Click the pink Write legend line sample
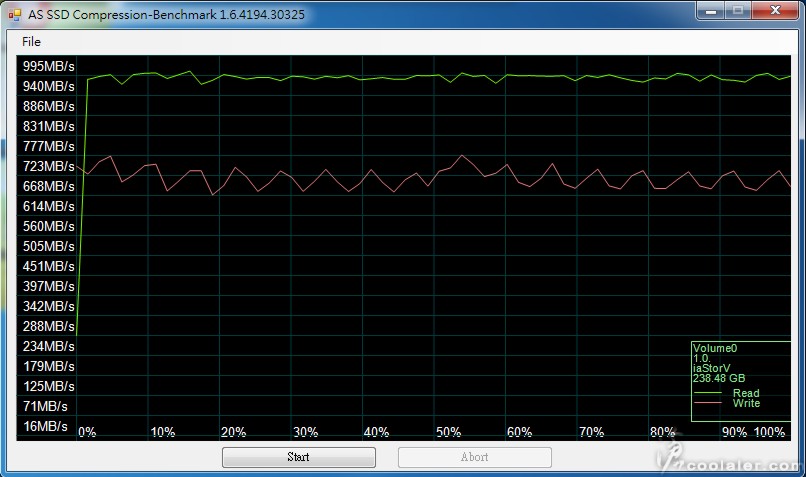The width and height of the screenshot is (806, 477). coord(707,403)
